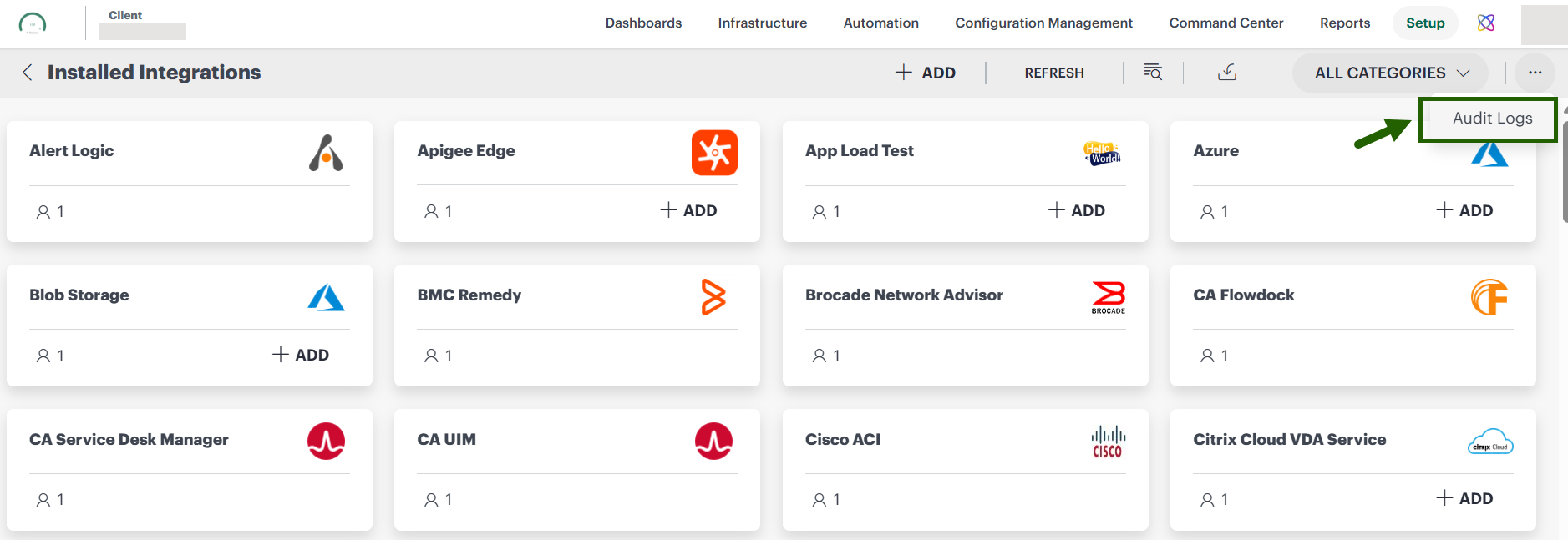Click the BMC Remedy title text
The image size is (1568, 540).
click(469, 295)
